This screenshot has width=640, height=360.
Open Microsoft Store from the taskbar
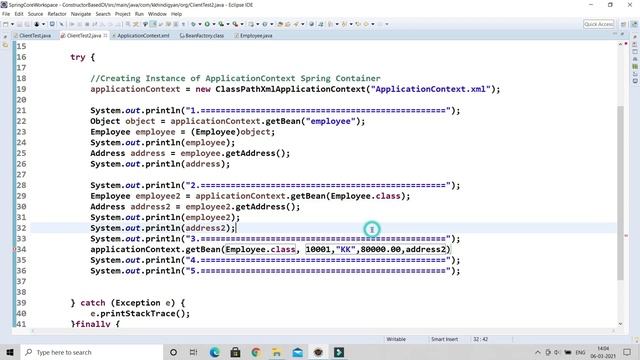point(235,352)
